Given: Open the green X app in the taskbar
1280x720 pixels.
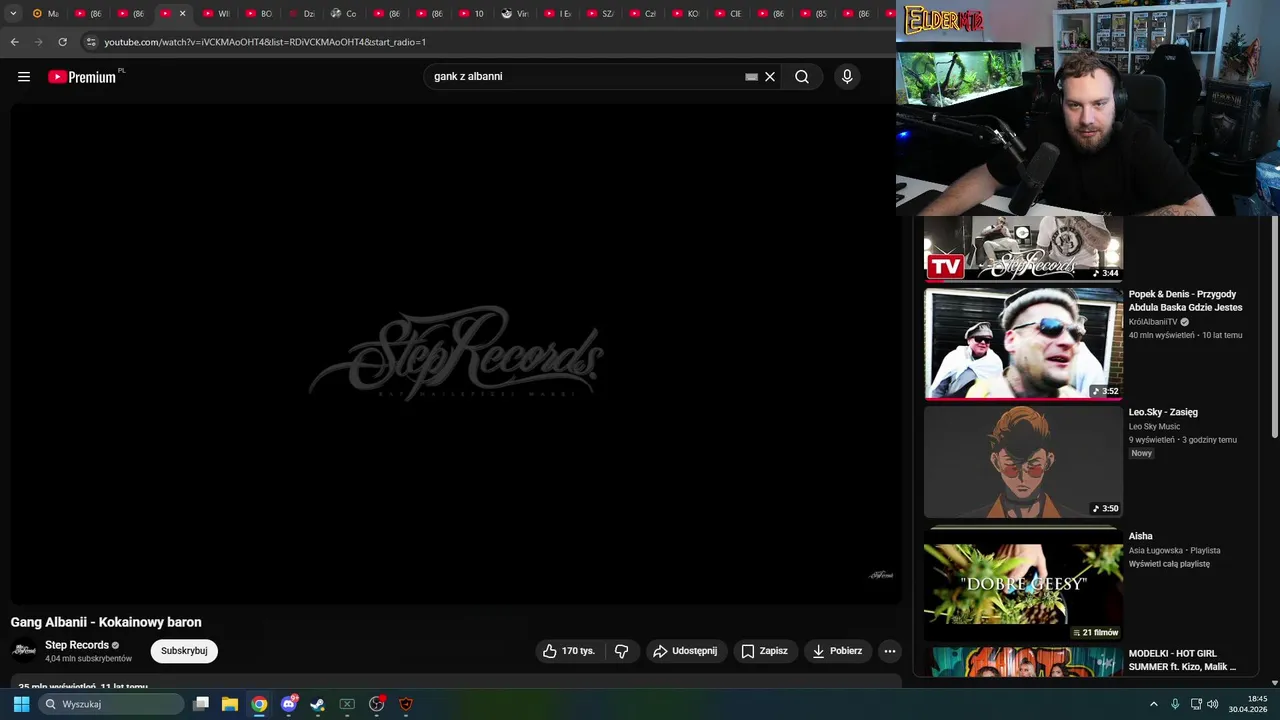Looking at the screenshot, I should 347,704.
